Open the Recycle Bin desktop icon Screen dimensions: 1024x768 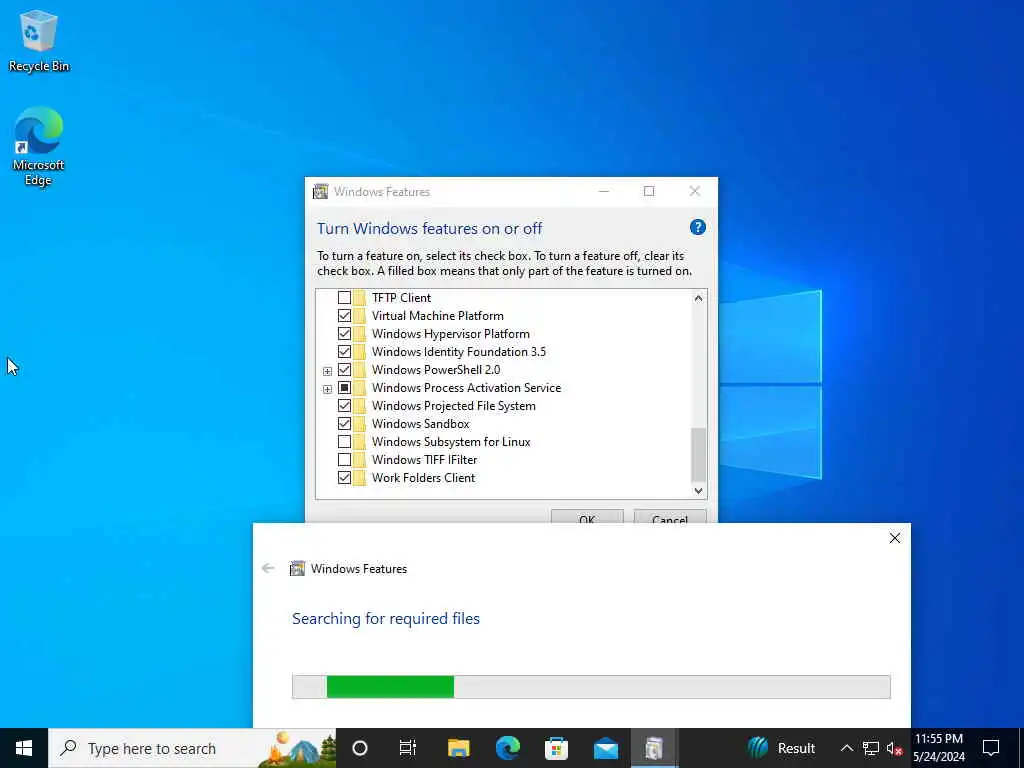39,40
